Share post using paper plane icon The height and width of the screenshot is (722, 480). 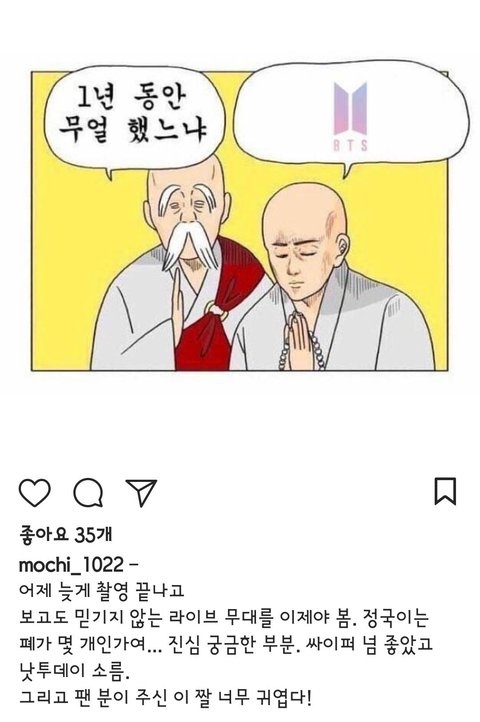click(141, 492)
